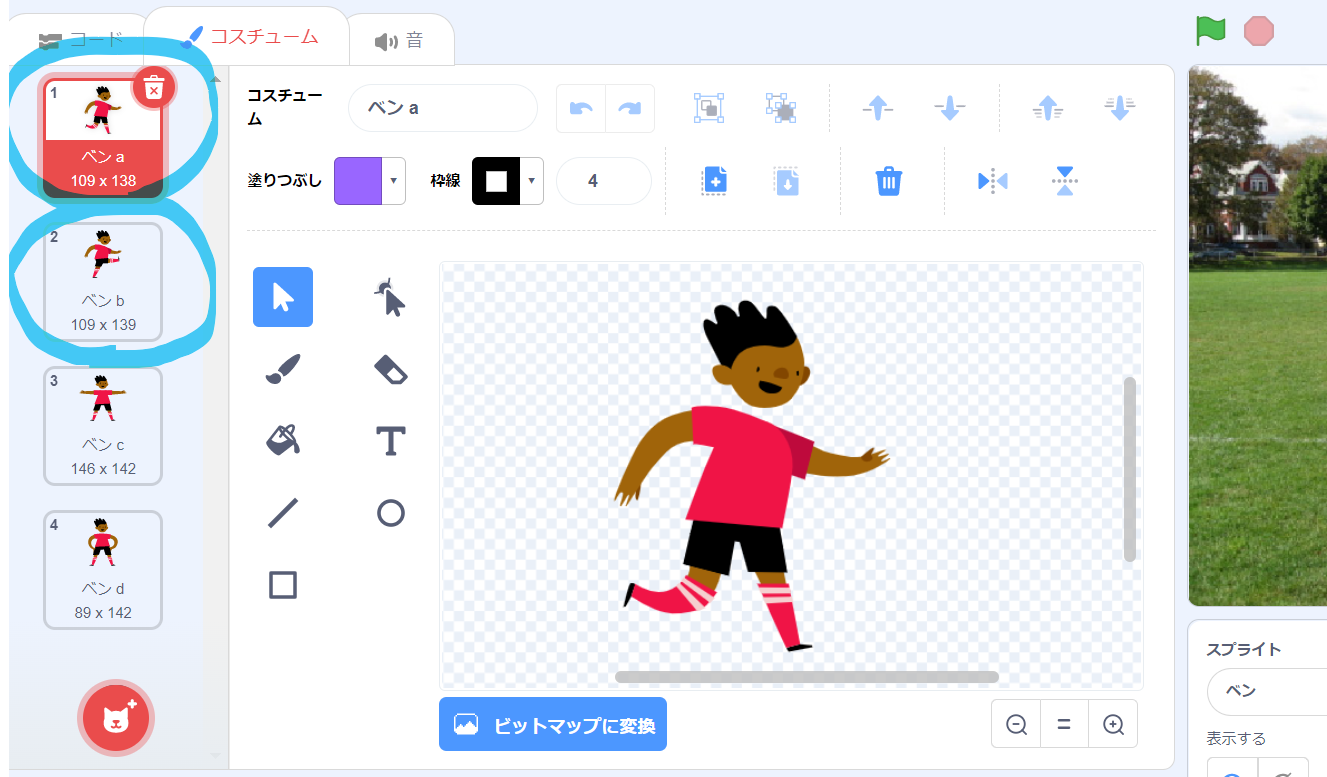This screenshot has height=777, width=1327.
Task: Click the Flip vertical icon
Action: click(1065, 181)
